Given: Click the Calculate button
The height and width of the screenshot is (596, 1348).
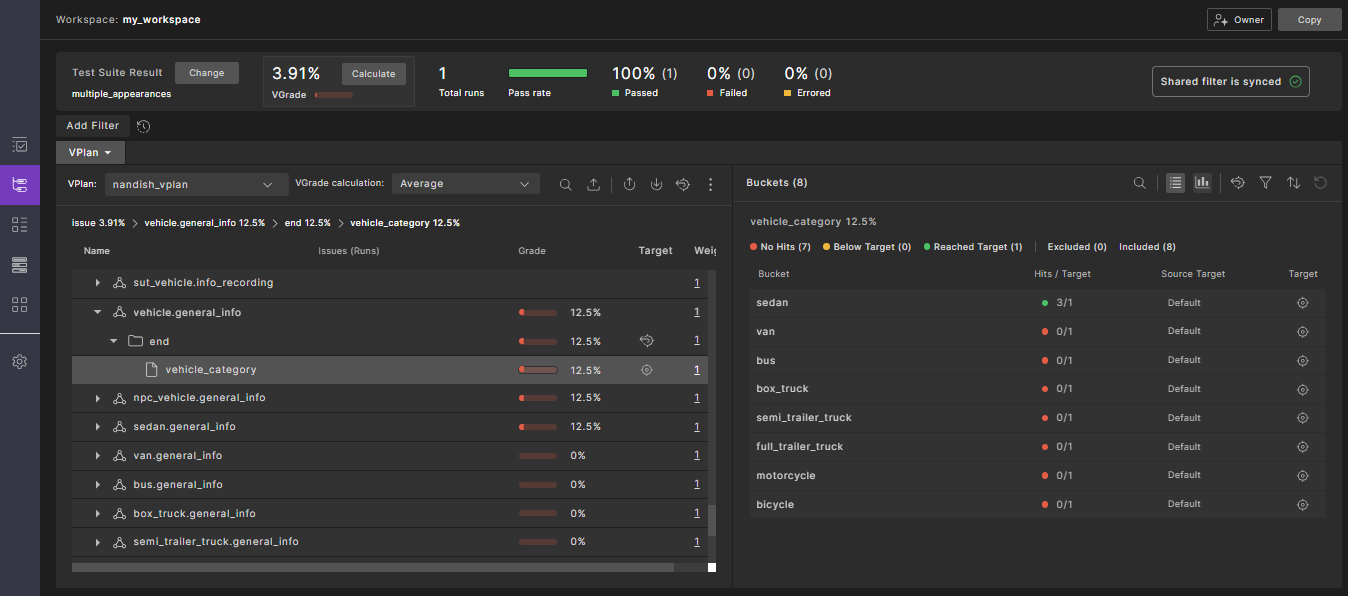Looking at the screenshot, I should (x=373, y=74).
